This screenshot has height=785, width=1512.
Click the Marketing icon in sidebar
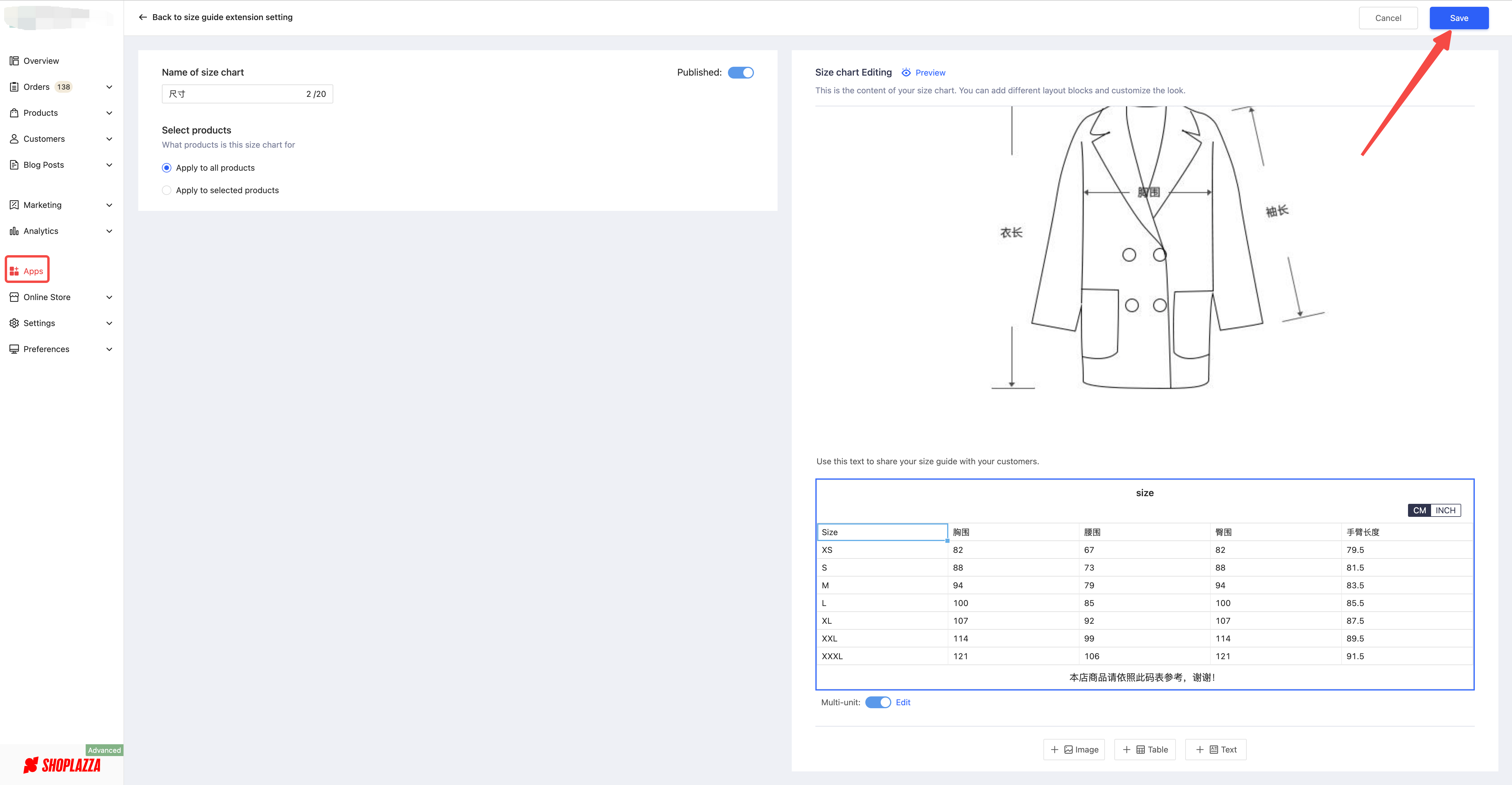tap(14, 205)
